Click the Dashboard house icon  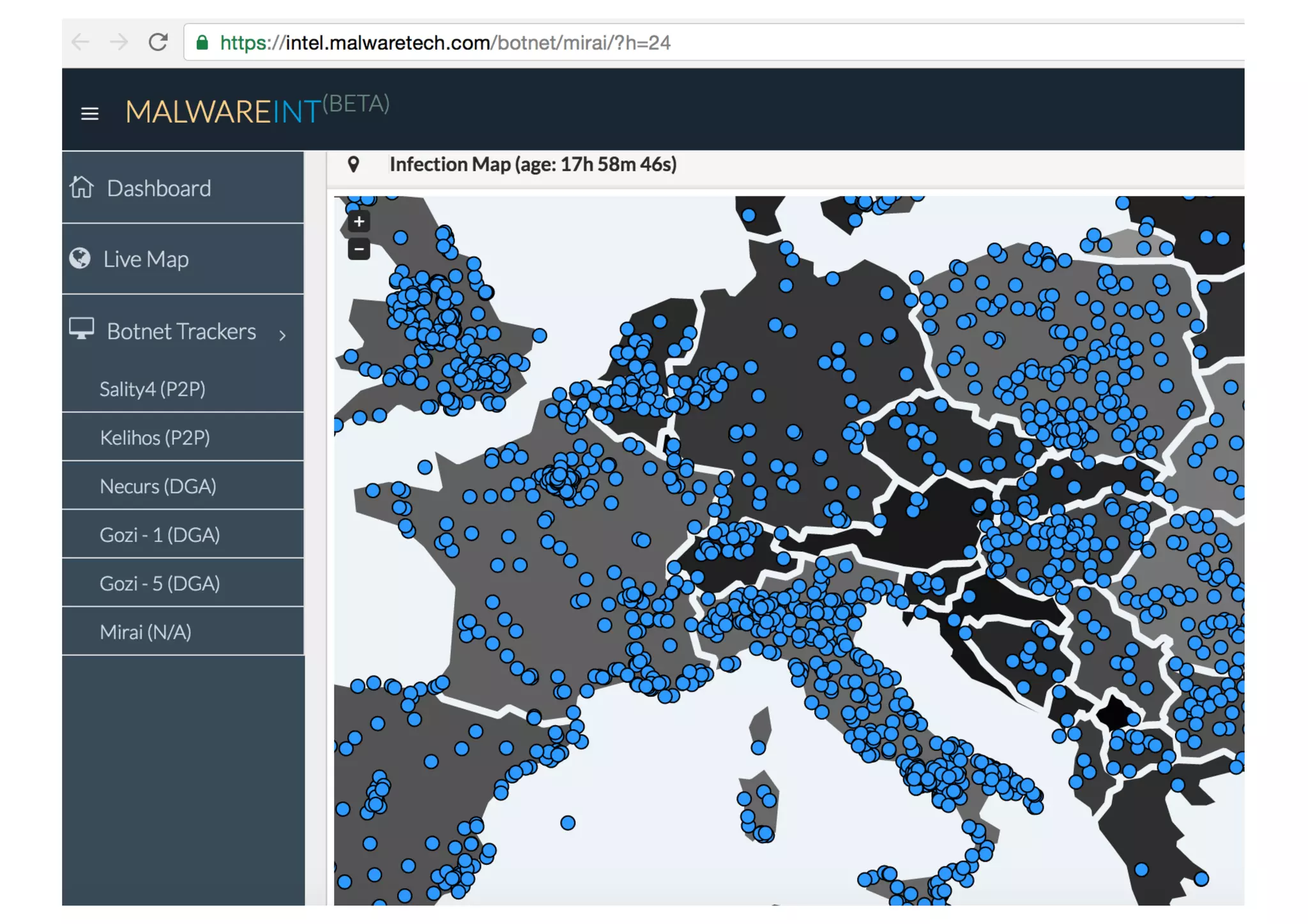pos(82,188)
